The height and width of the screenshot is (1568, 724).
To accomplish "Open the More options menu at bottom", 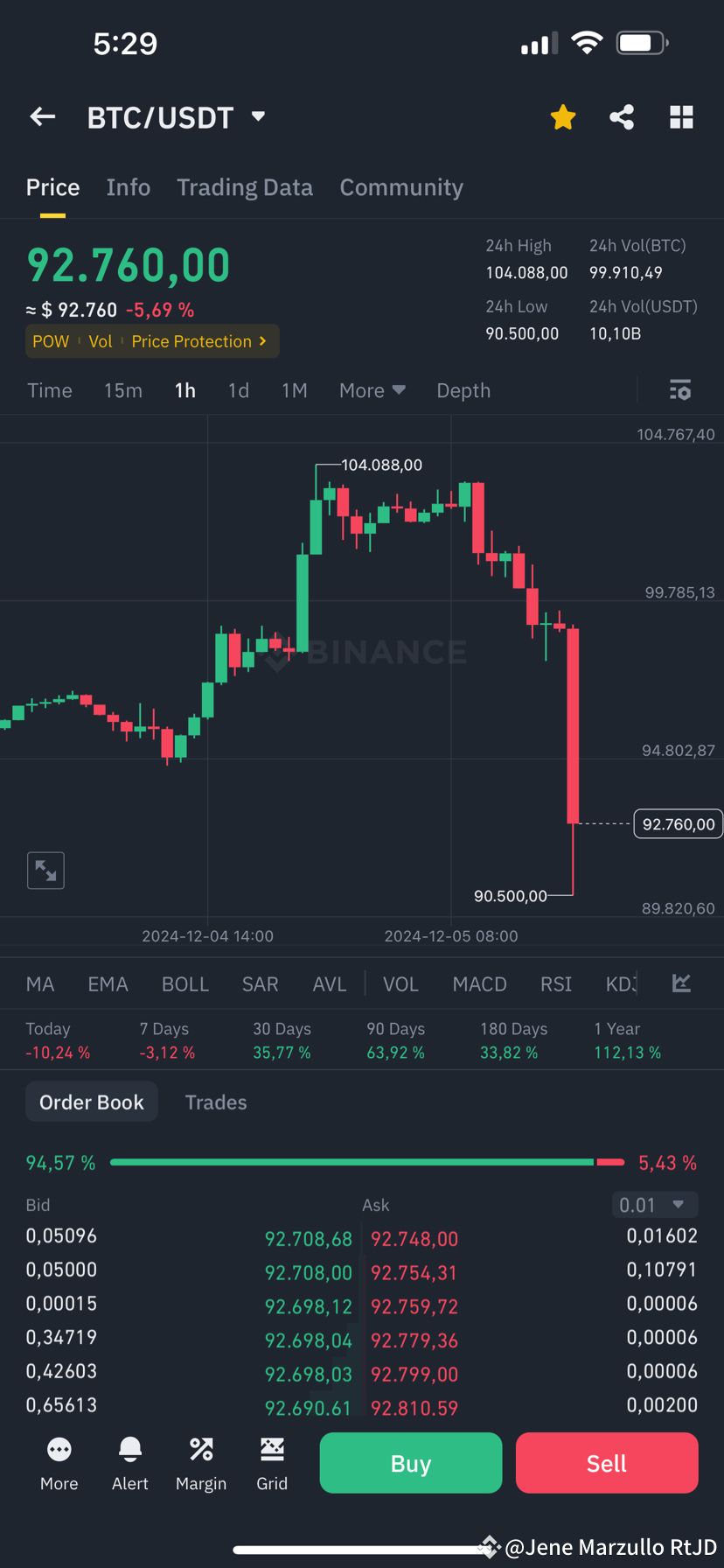I will (x=59, y=1462).
